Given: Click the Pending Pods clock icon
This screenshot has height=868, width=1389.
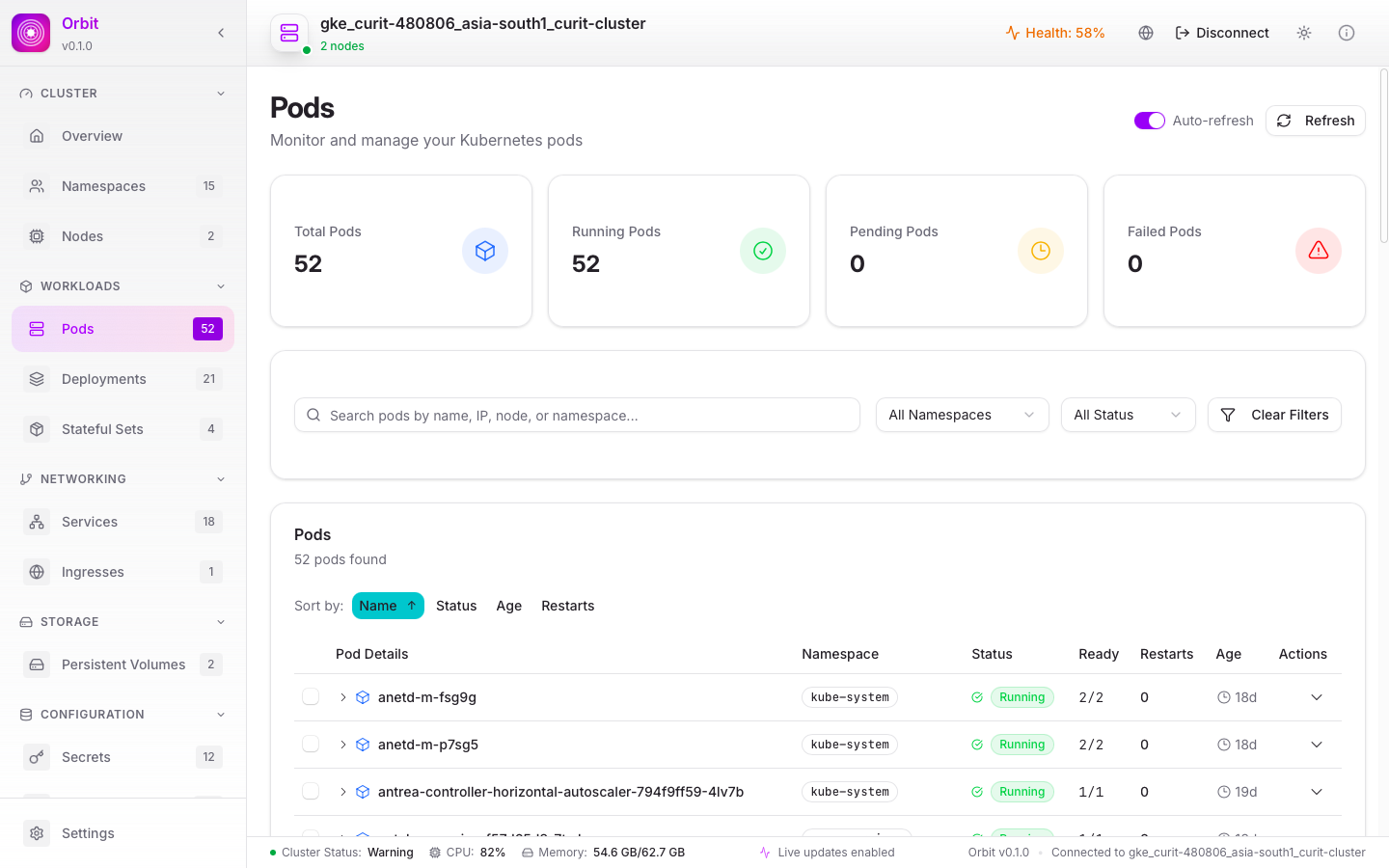Looking at the screenshot, I should coord(1041,251).
